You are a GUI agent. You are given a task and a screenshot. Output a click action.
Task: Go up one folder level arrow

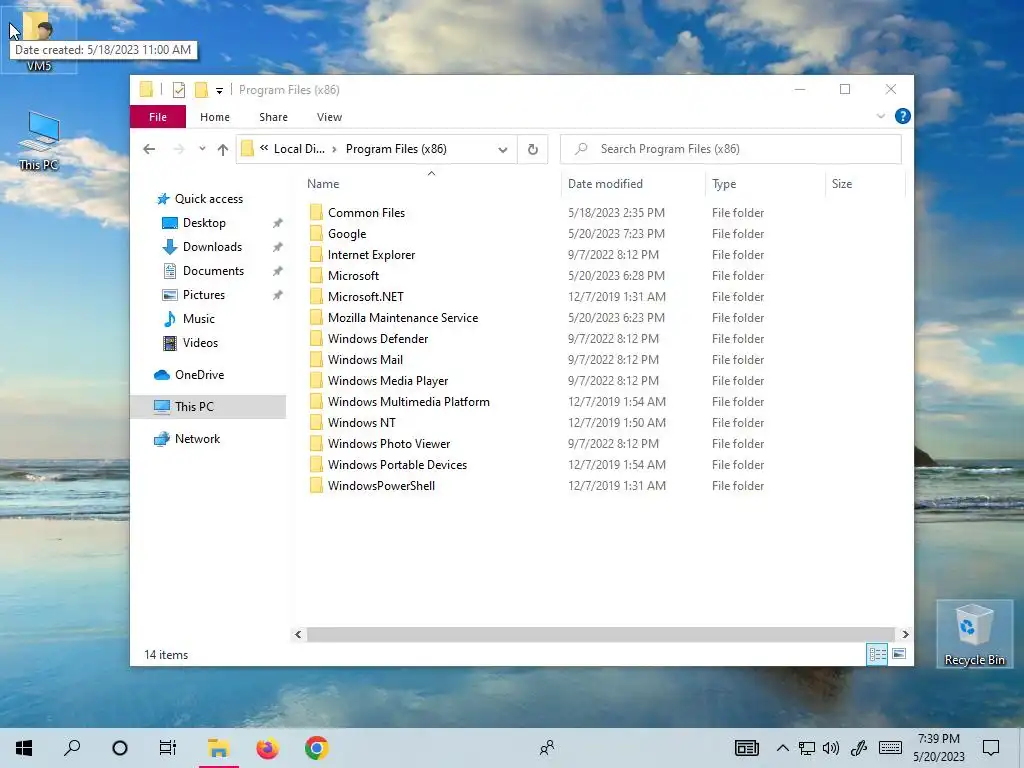coord(223,150)
